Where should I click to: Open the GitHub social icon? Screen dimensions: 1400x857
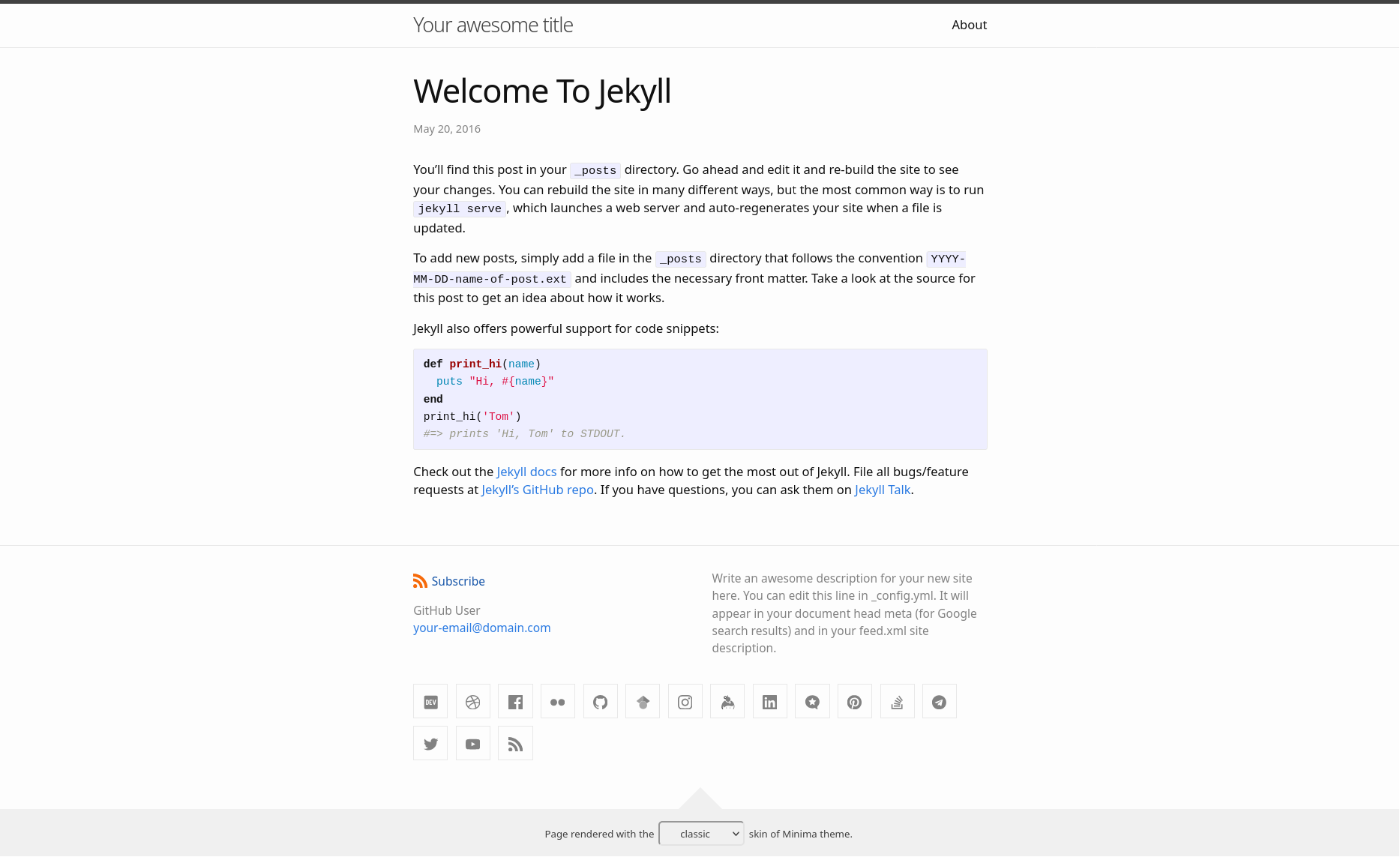601,701
